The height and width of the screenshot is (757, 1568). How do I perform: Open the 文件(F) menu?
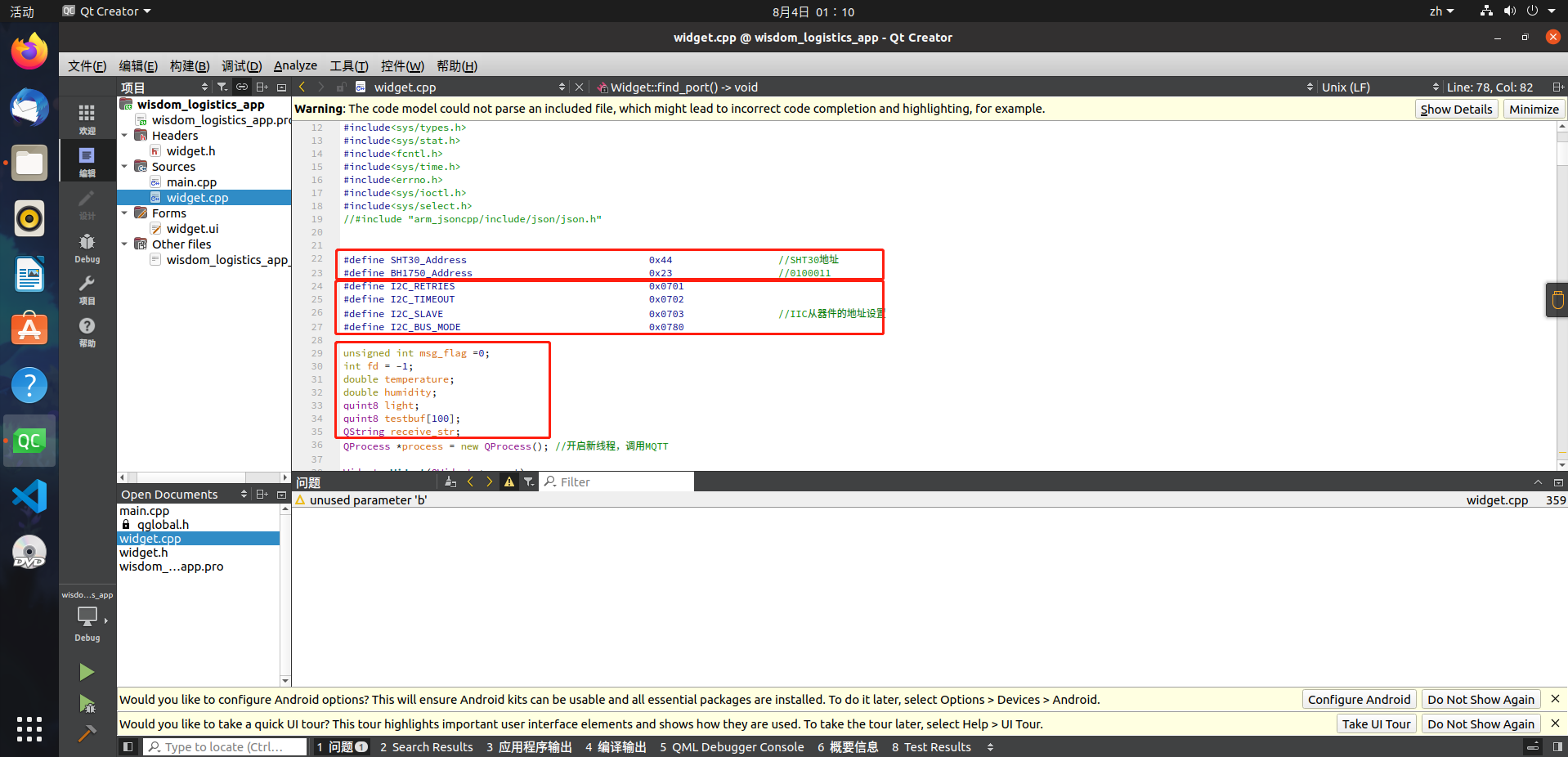point(87,65)
